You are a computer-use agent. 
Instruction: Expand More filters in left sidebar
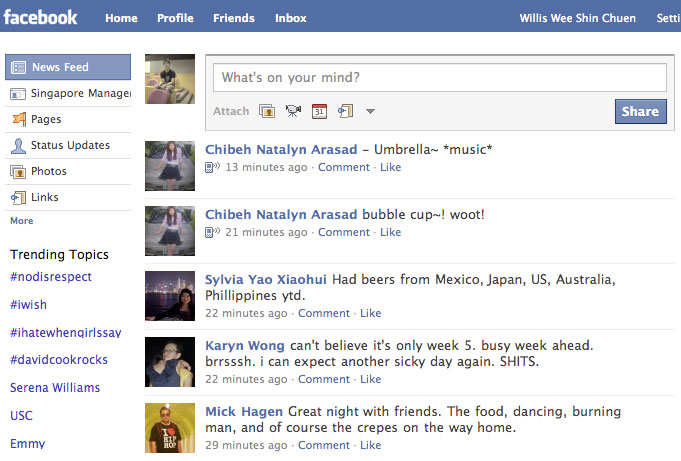coord(21,221)
